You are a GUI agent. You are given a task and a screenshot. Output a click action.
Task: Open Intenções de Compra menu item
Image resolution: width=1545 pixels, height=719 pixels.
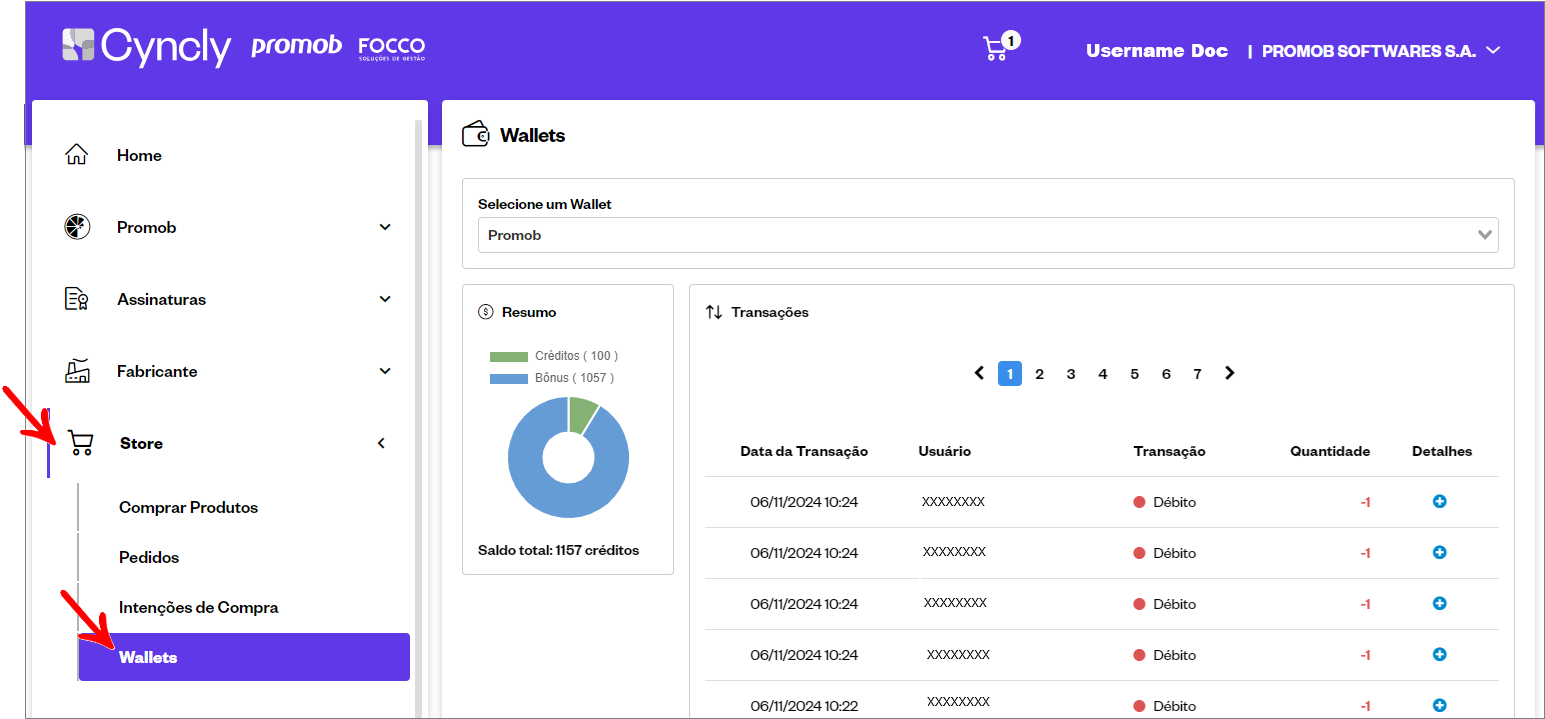coord(198,607)
